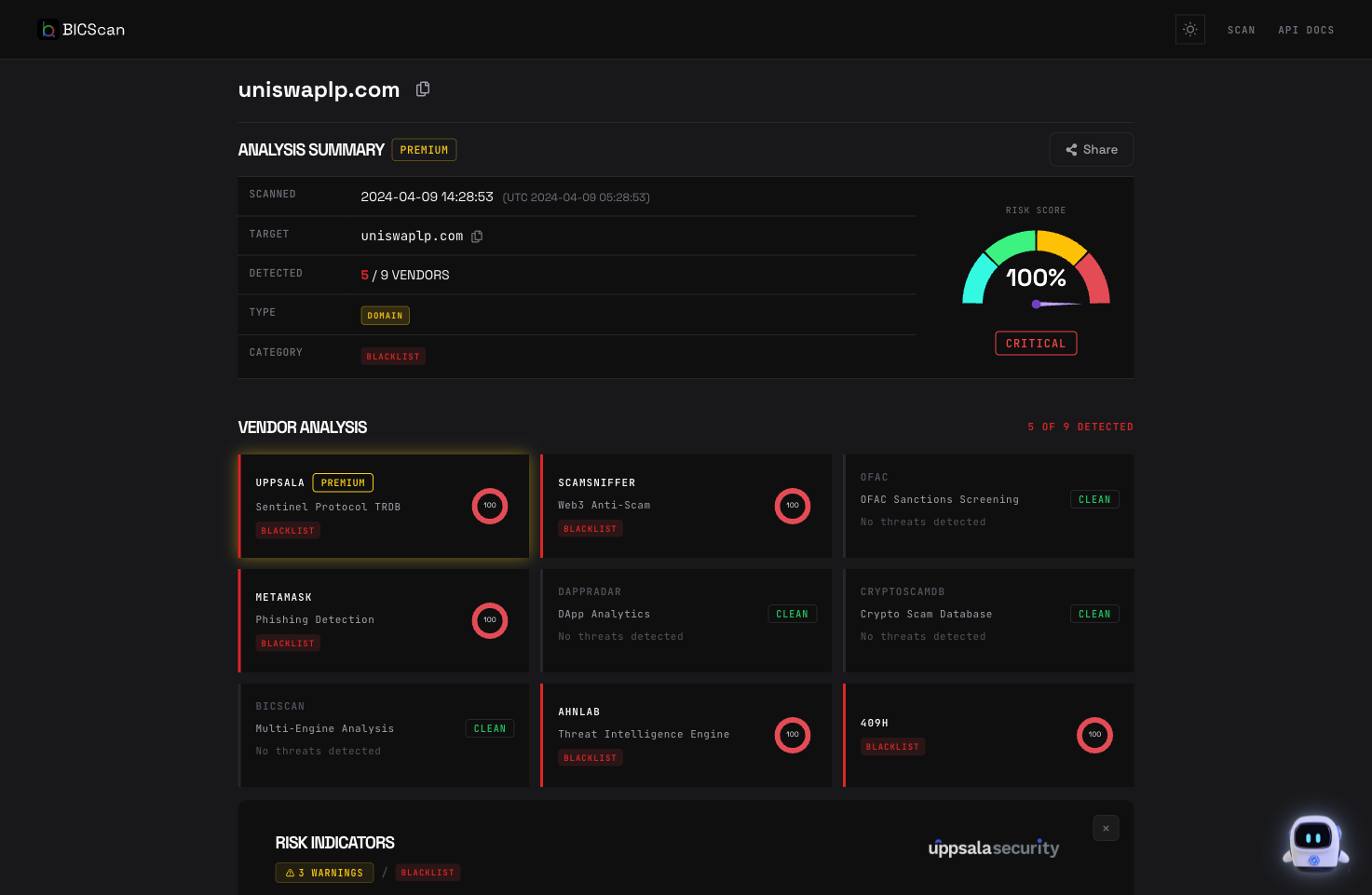Screen dimensions: 1372x895
Task: Click the ScamSniffer score ring icon
Action: 793,506
